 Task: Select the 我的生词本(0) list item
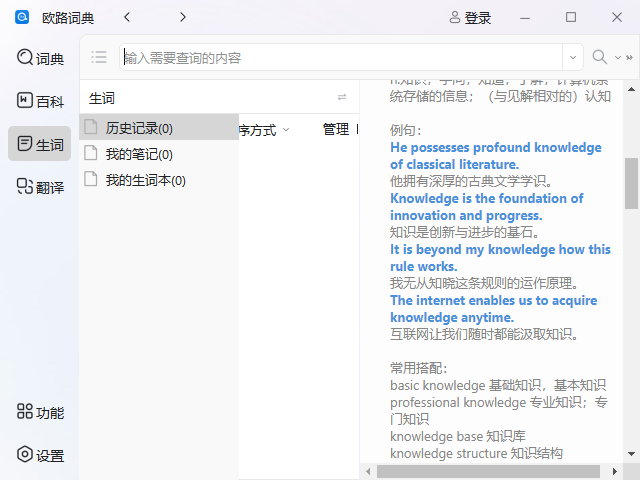click(x=159, y=180)
